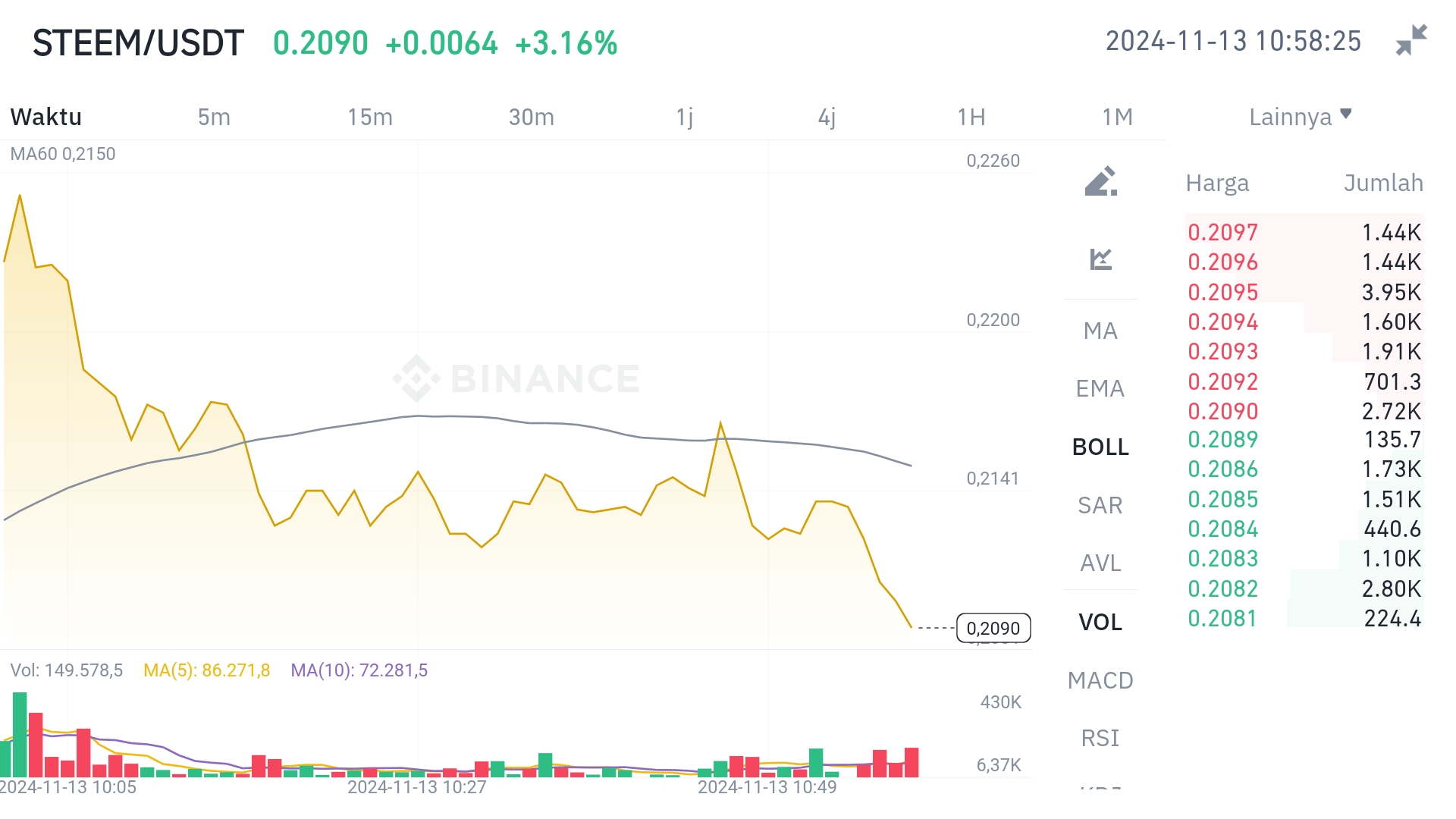Select the Waktu line chart tab

46,117
